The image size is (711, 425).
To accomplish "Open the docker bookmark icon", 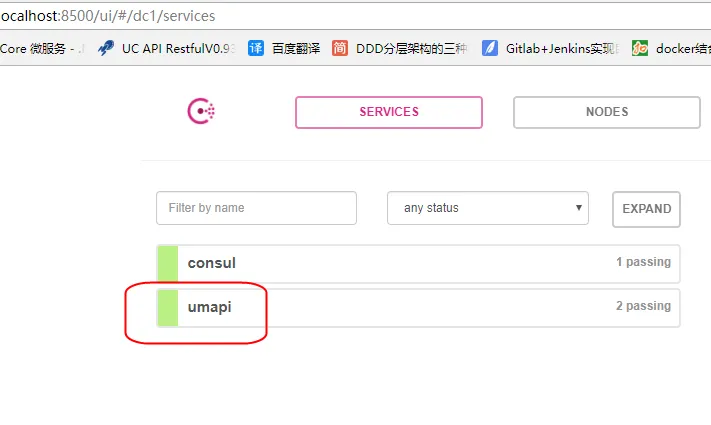I will point(640,48).
